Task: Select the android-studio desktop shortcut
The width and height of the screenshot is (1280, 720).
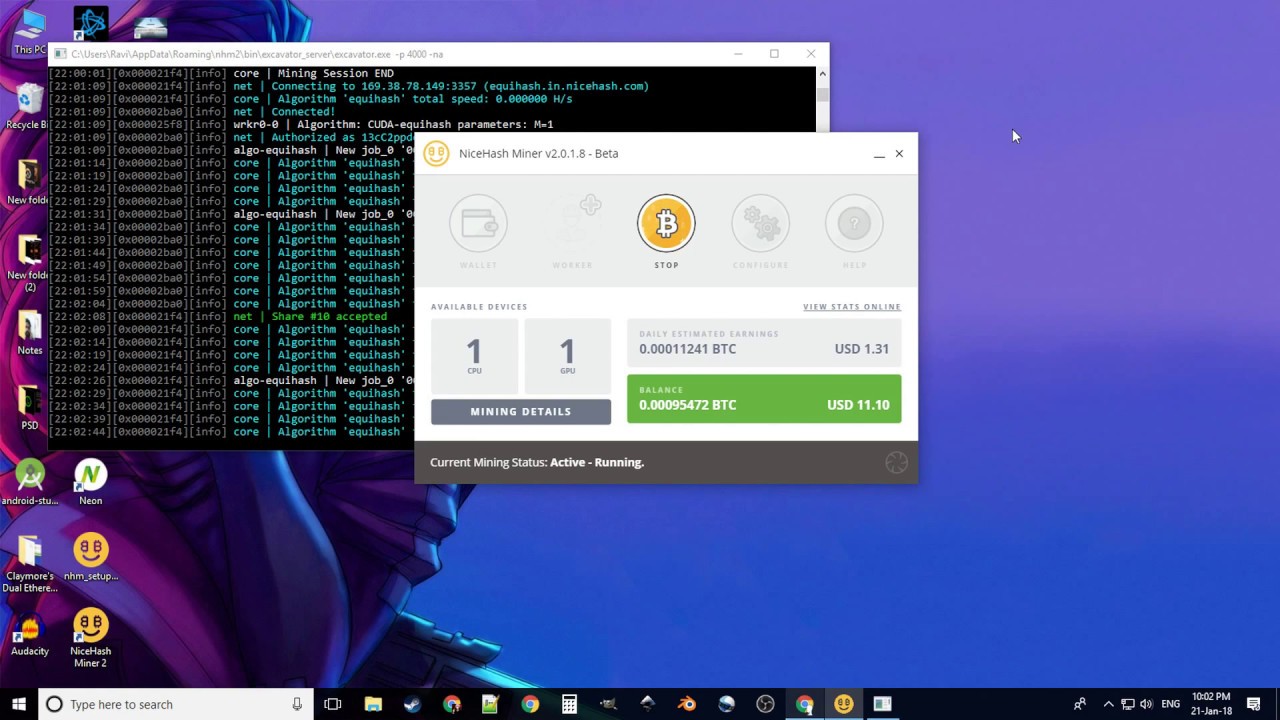Action: [30, 482]
